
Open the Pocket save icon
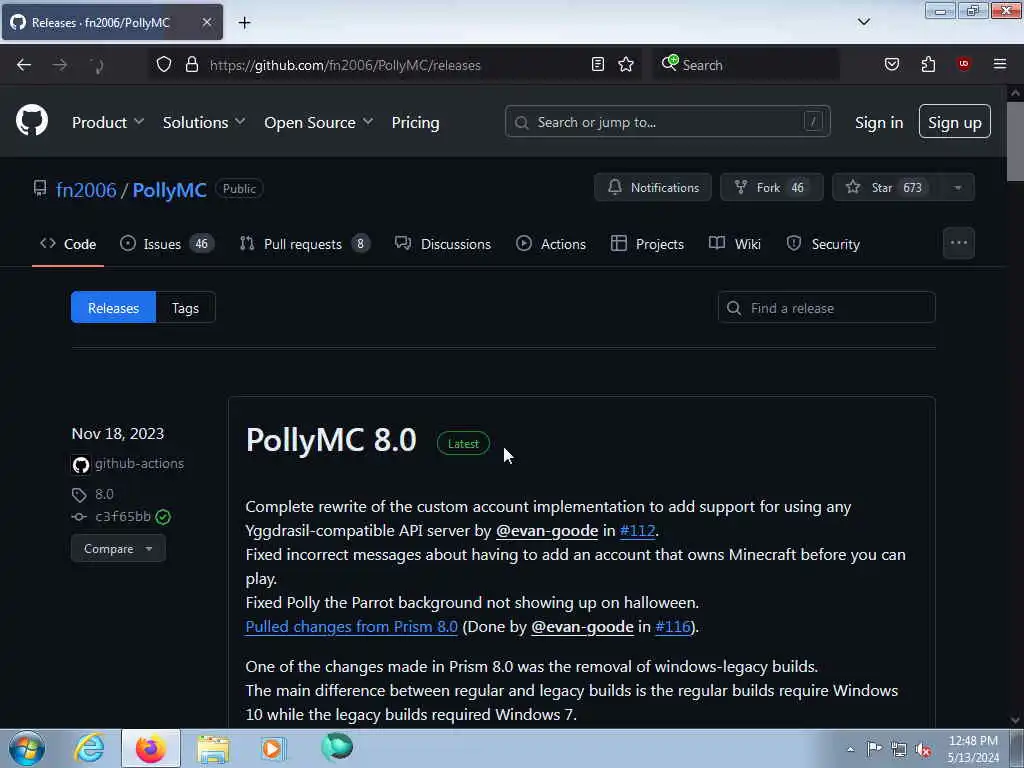click(x=891, y=64)
